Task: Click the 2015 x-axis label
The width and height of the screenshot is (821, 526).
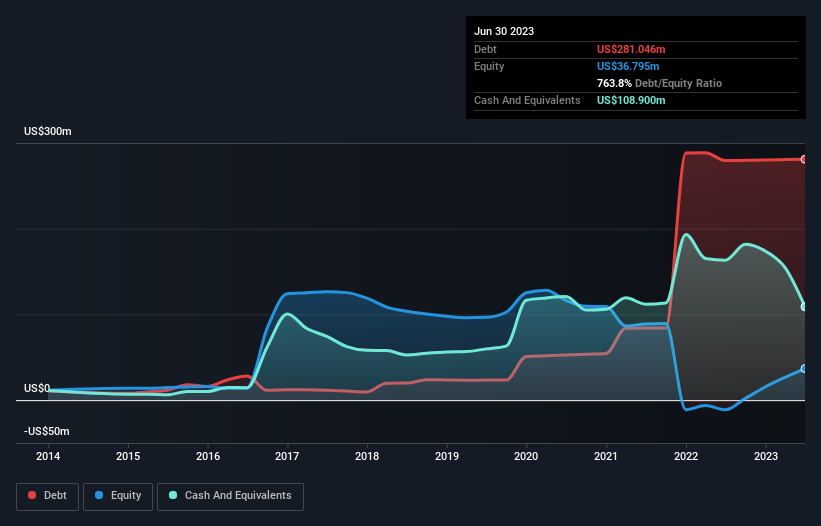Action: (128, 456)
